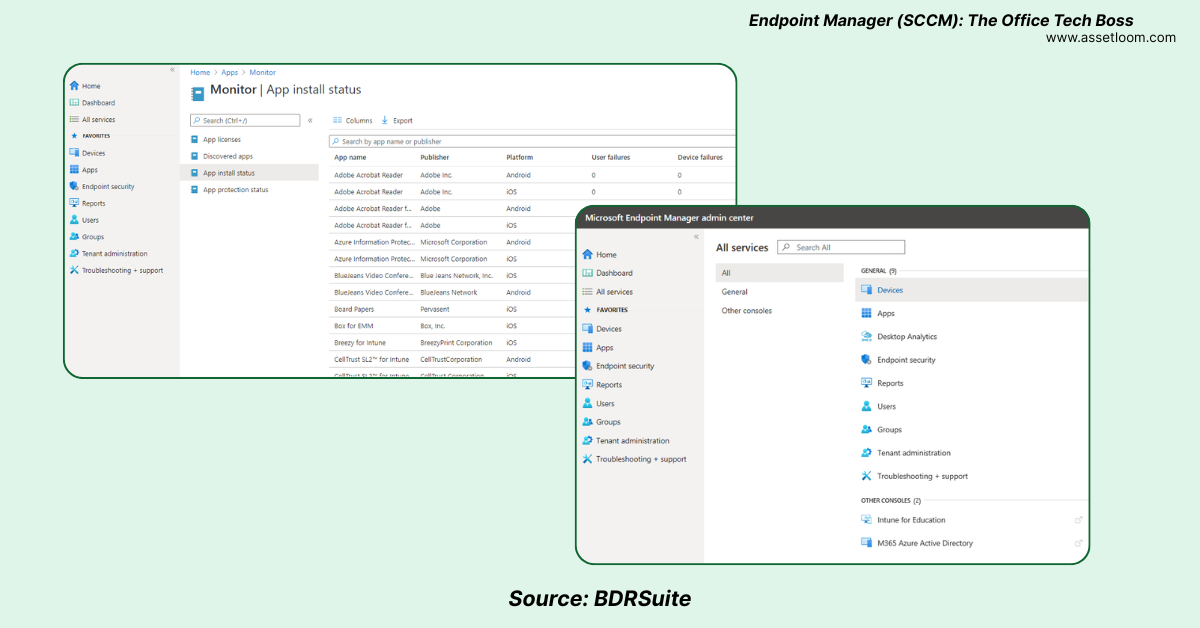Sort by App name column header
Image resolution: width=1200 pixels, height=628 pixels.
click(350, 157)
